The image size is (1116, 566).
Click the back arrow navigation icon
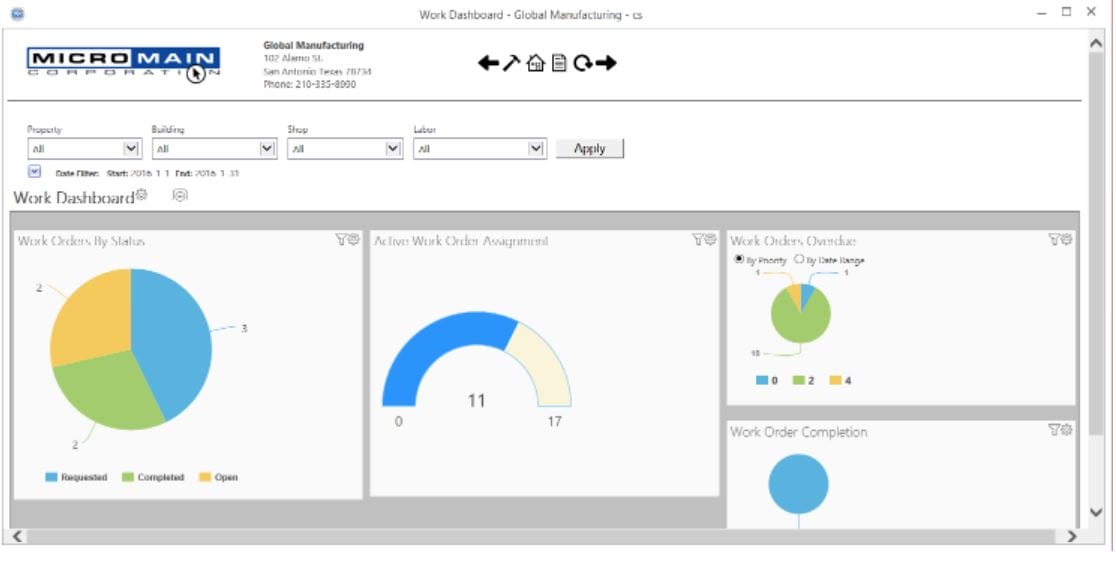click(487, 63)
